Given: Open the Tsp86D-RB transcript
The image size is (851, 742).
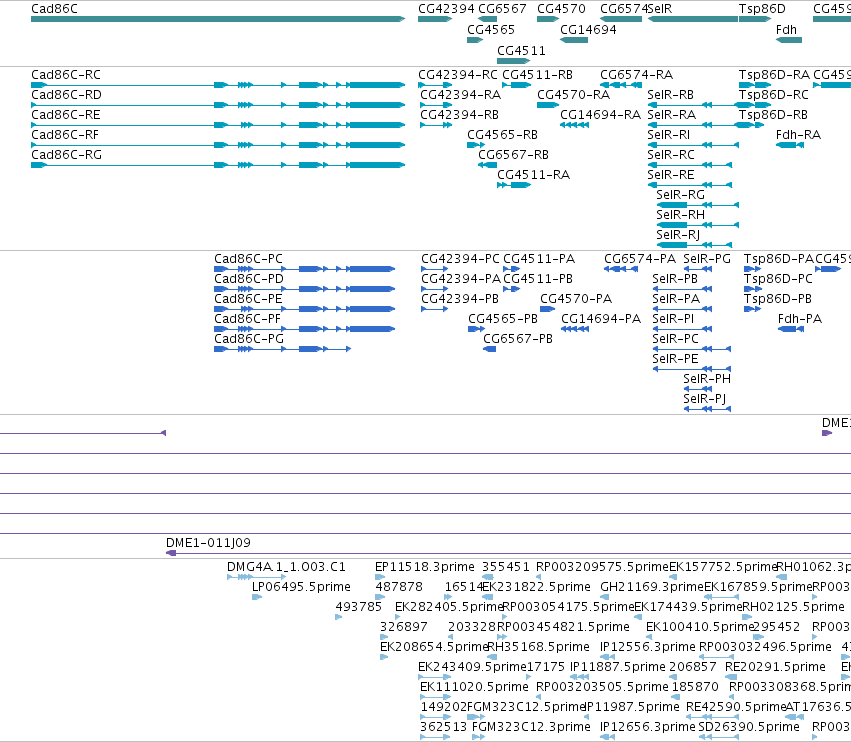Looking at the screenshot, I should pyautogui.click(x=751, y=125).
